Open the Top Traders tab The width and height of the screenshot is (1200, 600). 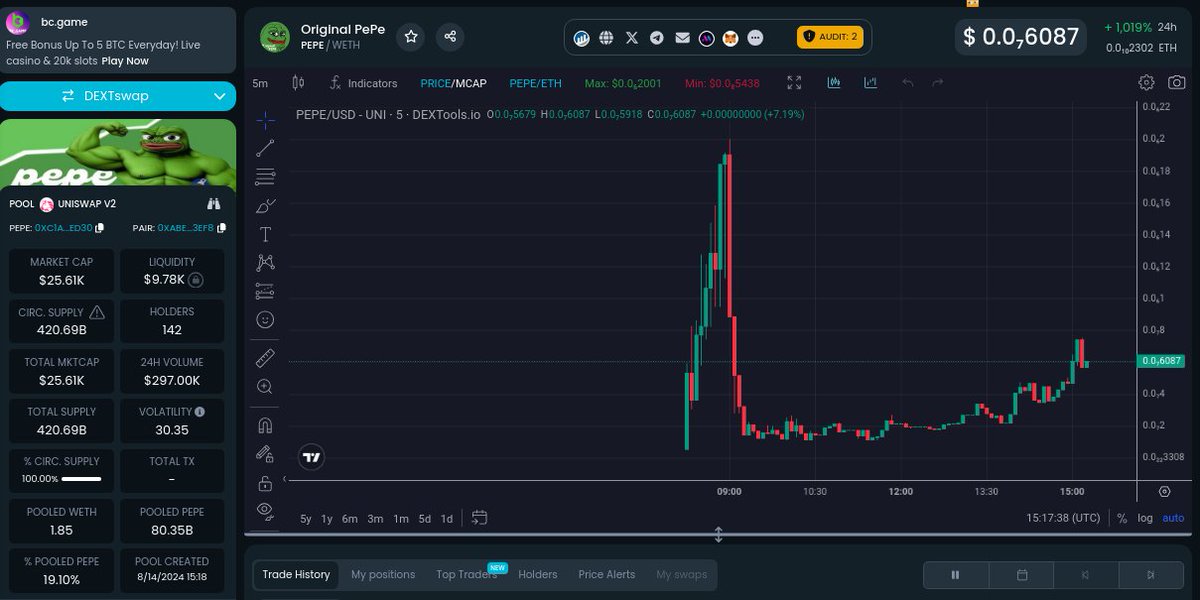point(467,574)
